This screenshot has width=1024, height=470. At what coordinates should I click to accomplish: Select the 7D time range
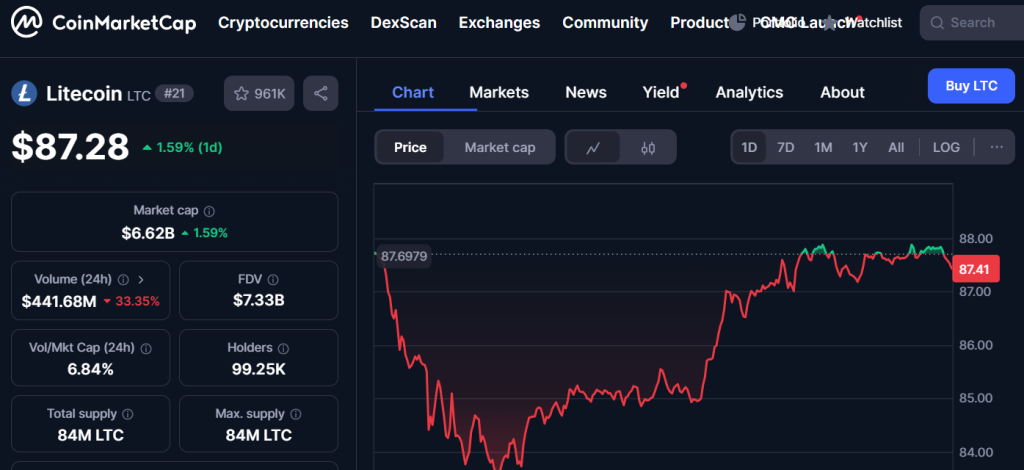[x=786, y=147]
